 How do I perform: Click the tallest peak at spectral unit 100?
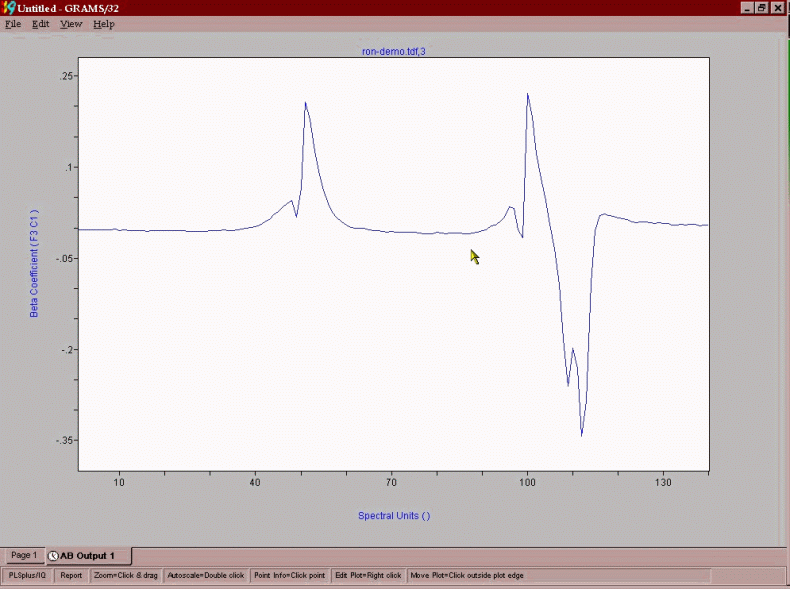point(528,94)
